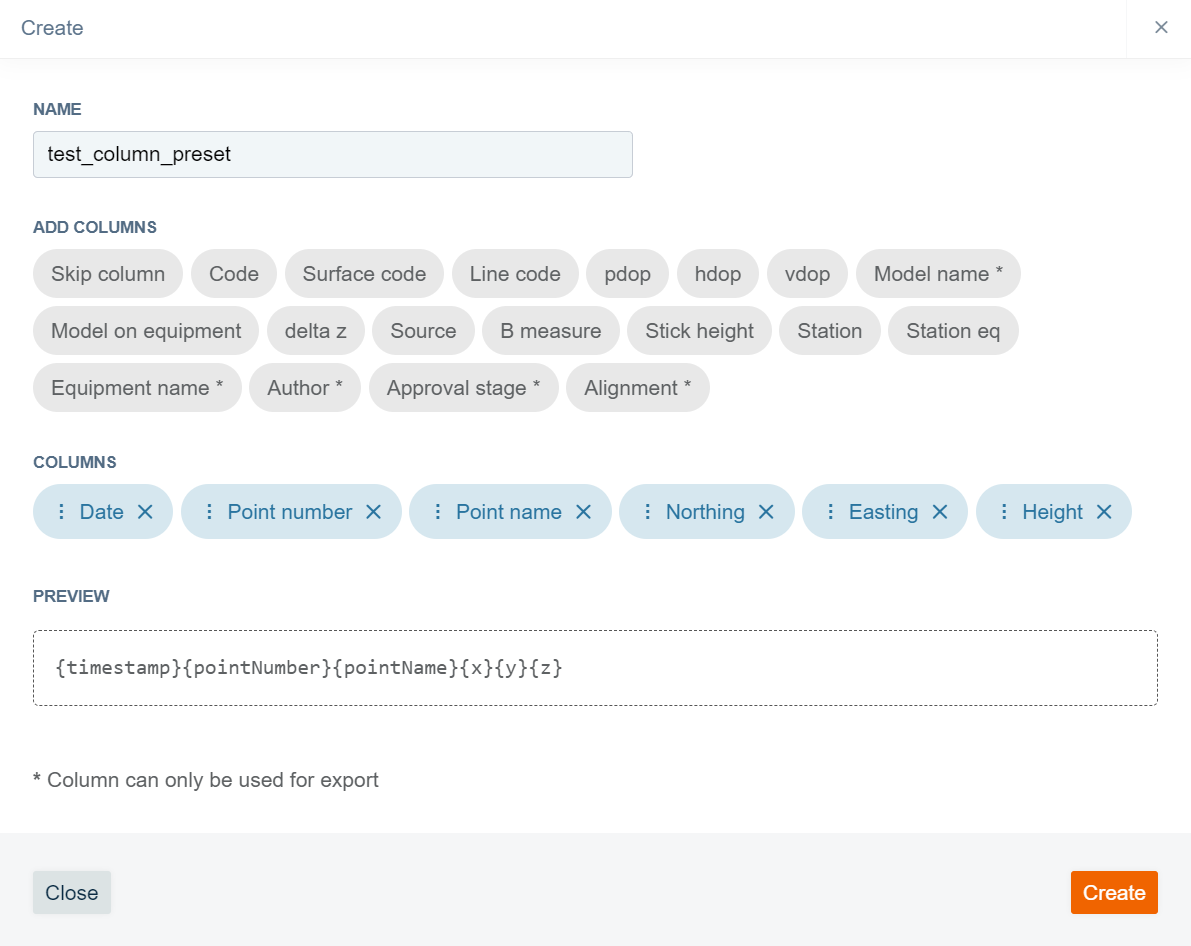Click the ADD COLUMNS section heading
Image resolution: width=1191 pixels, height=946 pixels.
[x=95, y=227]
